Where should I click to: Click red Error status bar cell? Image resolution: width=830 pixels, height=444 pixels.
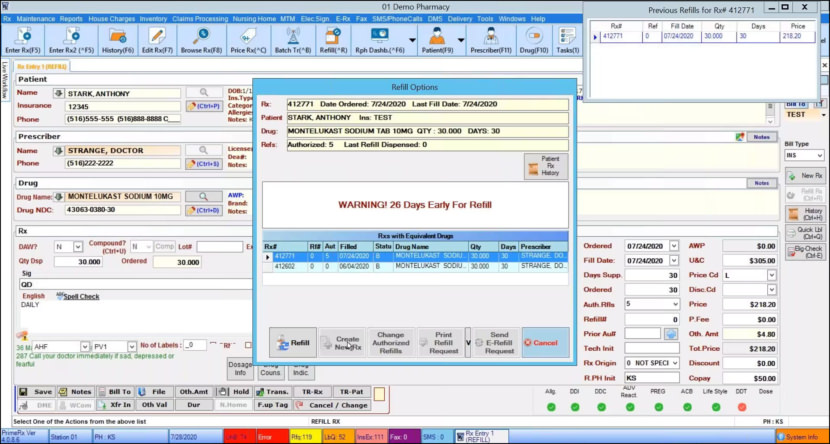click(x=273, y=437)
